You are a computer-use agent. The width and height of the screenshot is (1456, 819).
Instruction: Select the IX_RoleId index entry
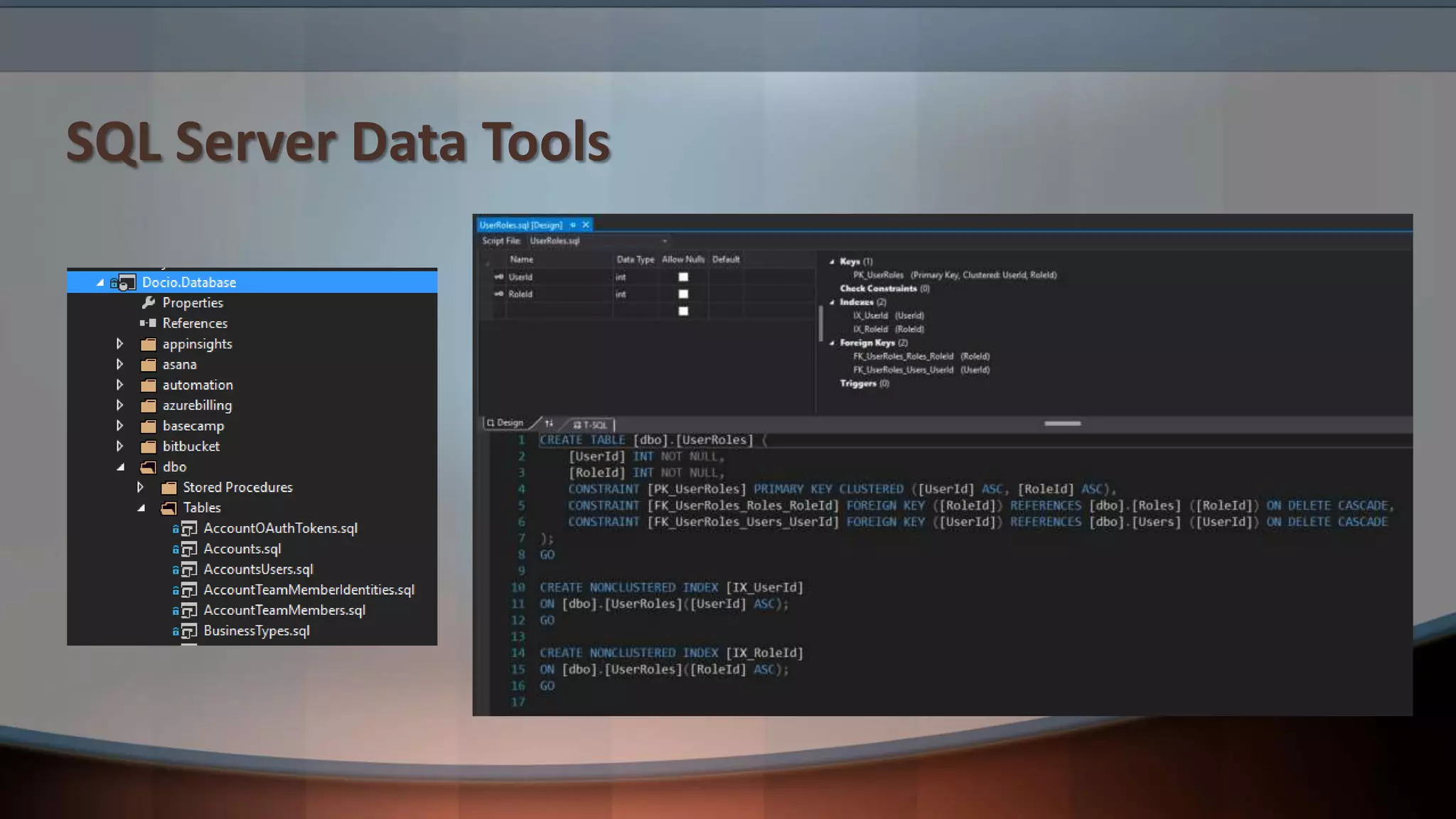coord(889,329)
